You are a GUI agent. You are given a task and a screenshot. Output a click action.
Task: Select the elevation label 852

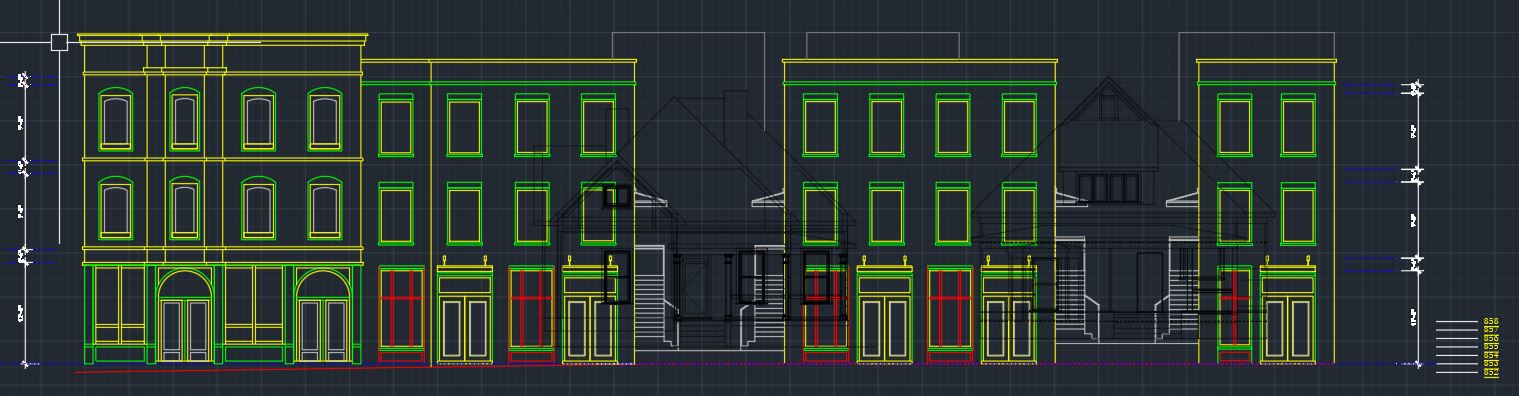[1491, 373]
